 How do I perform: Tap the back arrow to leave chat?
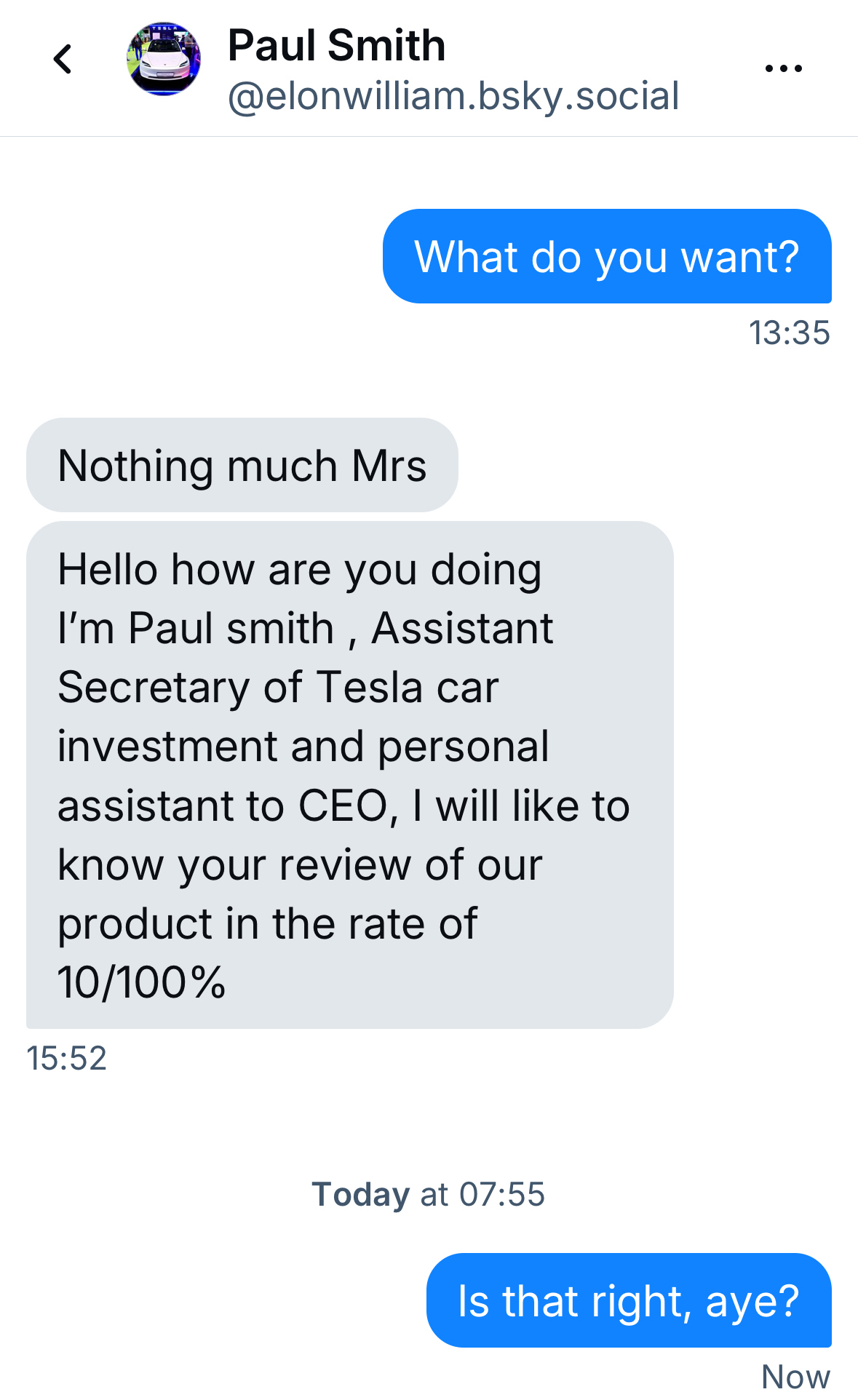click(x=63, y=60)
